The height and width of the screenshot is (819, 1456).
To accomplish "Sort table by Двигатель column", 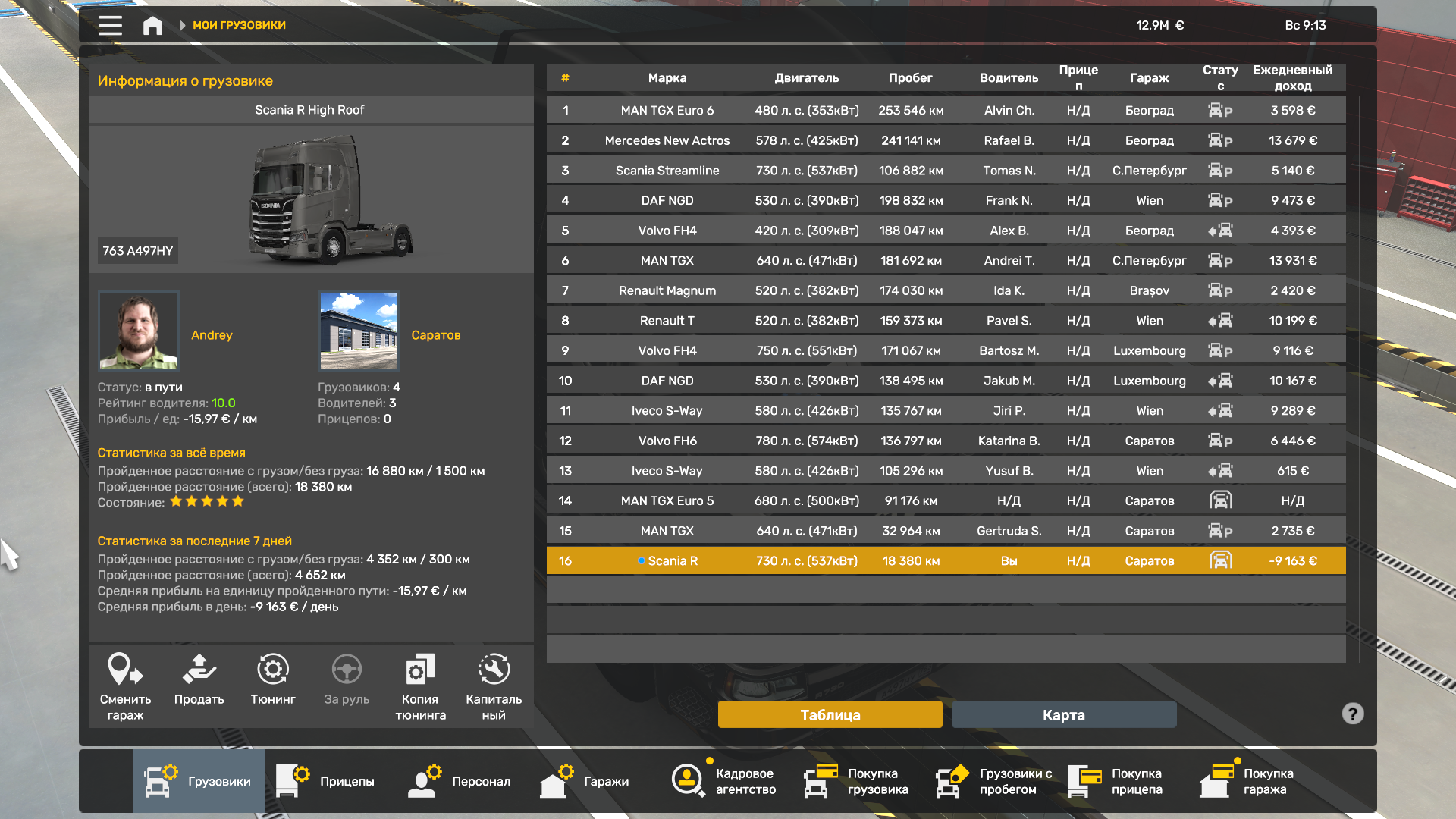I will (x=807, y=77).
